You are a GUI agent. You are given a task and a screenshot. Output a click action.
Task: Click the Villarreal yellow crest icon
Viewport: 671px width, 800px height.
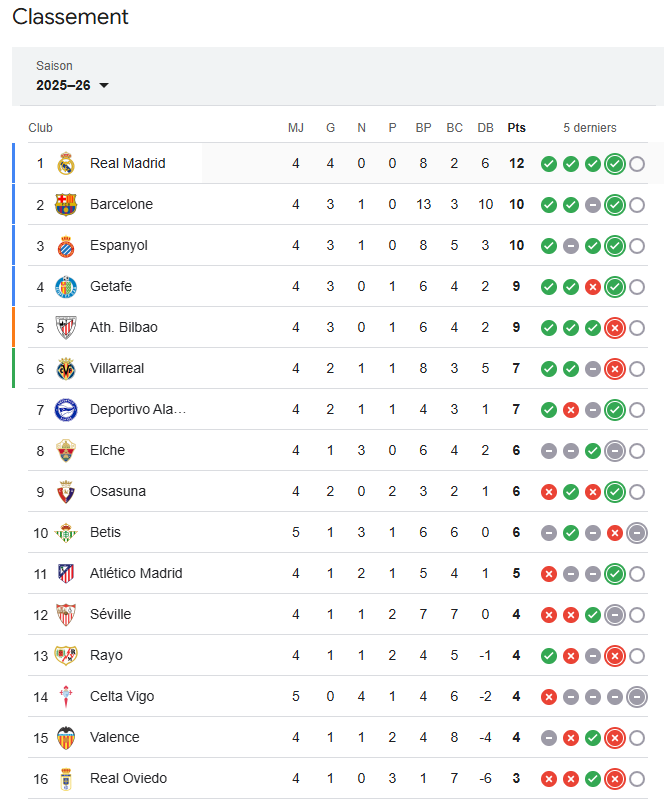tap(66, 368)
